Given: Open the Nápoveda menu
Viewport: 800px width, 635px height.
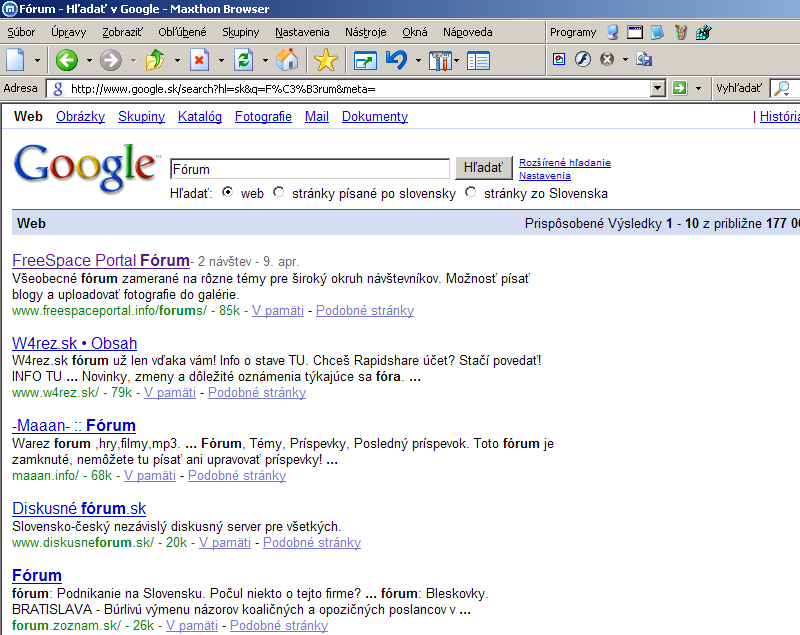Looking at the screenshot, I should pos(467,32).
